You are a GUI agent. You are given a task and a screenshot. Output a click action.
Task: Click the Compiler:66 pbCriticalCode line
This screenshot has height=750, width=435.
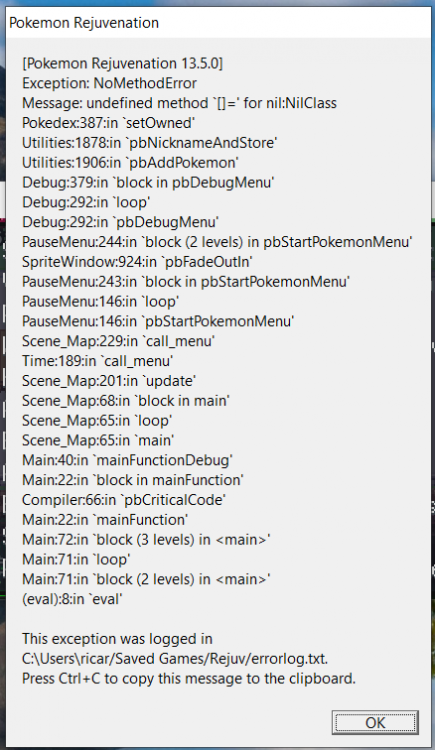tap(124, 500)
